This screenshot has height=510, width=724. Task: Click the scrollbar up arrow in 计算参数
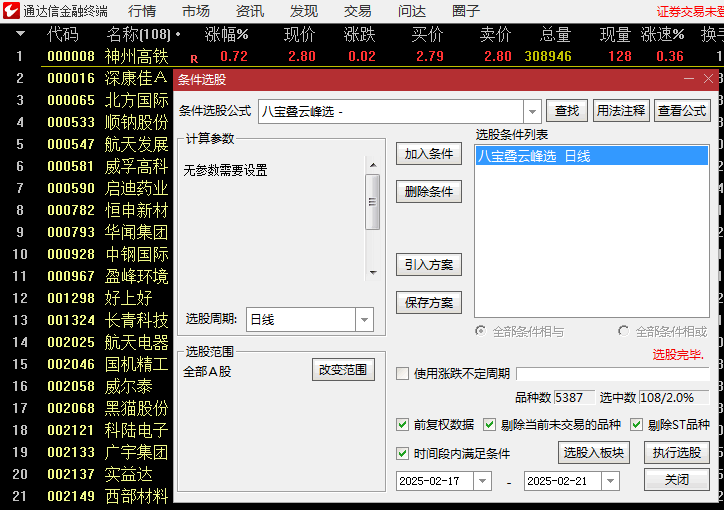coord(373,165)
